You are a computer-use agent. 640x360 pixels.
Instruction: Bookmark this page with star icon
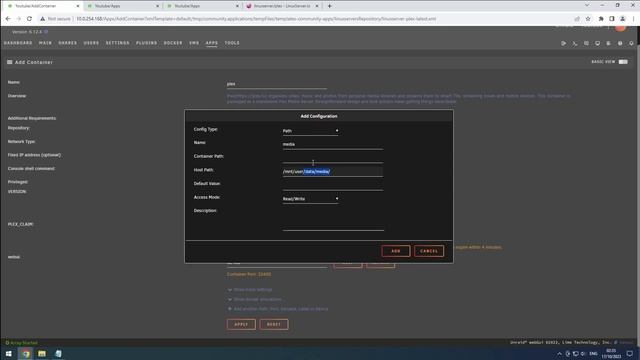(588, 19)
